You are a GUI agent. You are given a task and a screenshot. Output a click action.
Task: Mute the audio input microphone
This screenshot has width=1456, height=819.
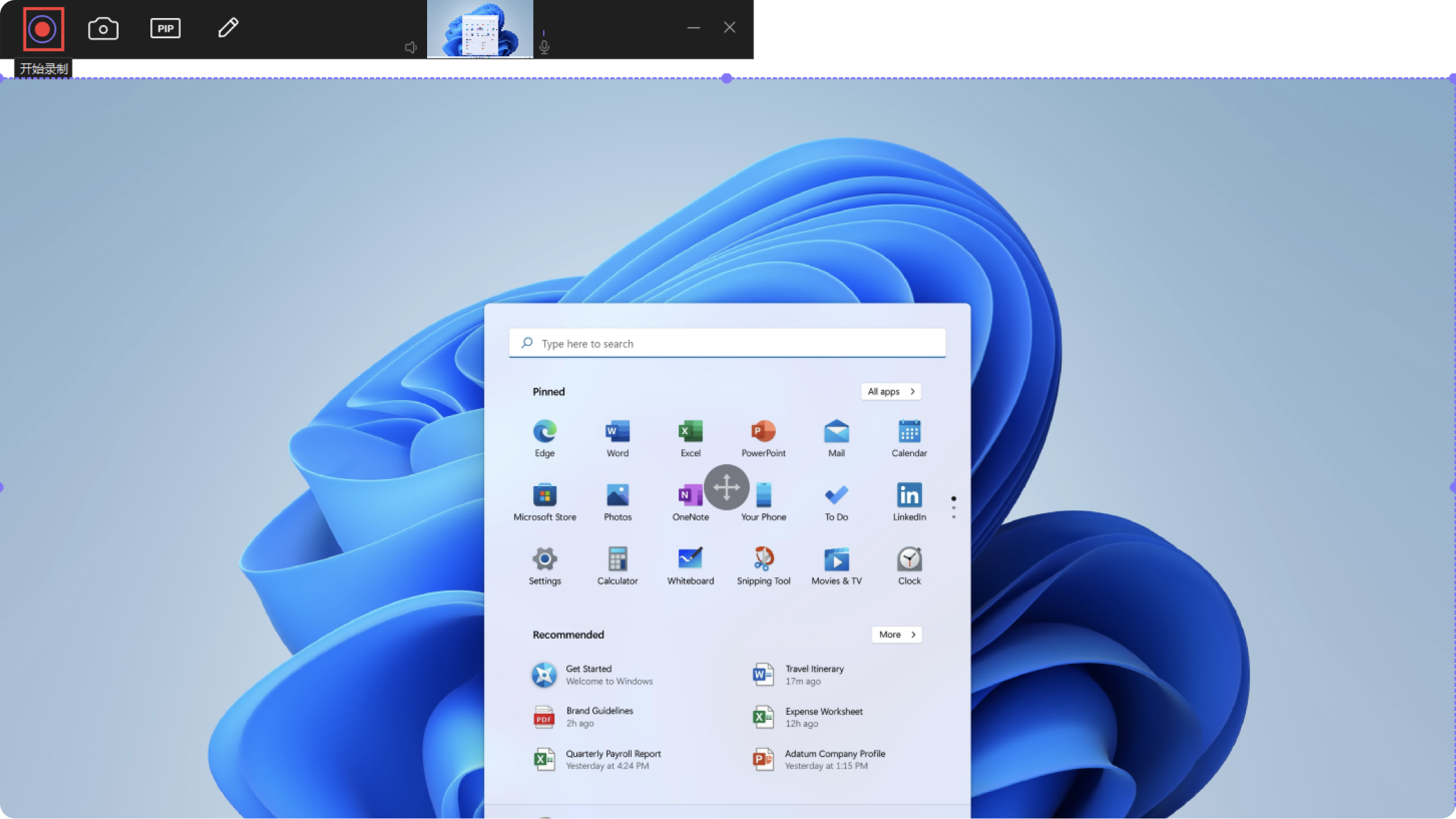coord(544,47)
